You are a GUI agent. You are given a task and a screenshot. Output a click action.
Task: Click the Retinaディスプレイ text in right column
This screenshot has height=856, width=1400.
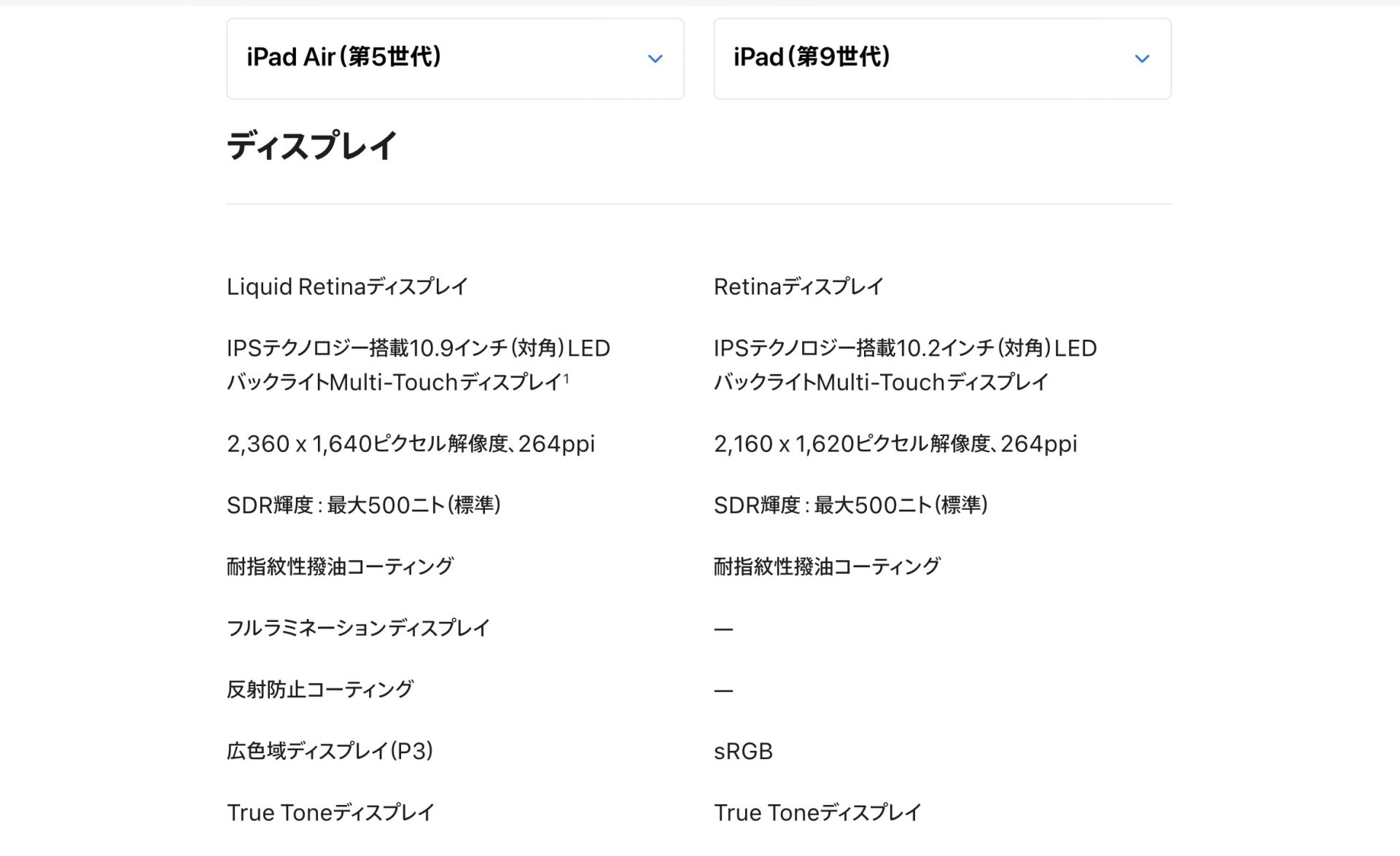pos(798,287)
